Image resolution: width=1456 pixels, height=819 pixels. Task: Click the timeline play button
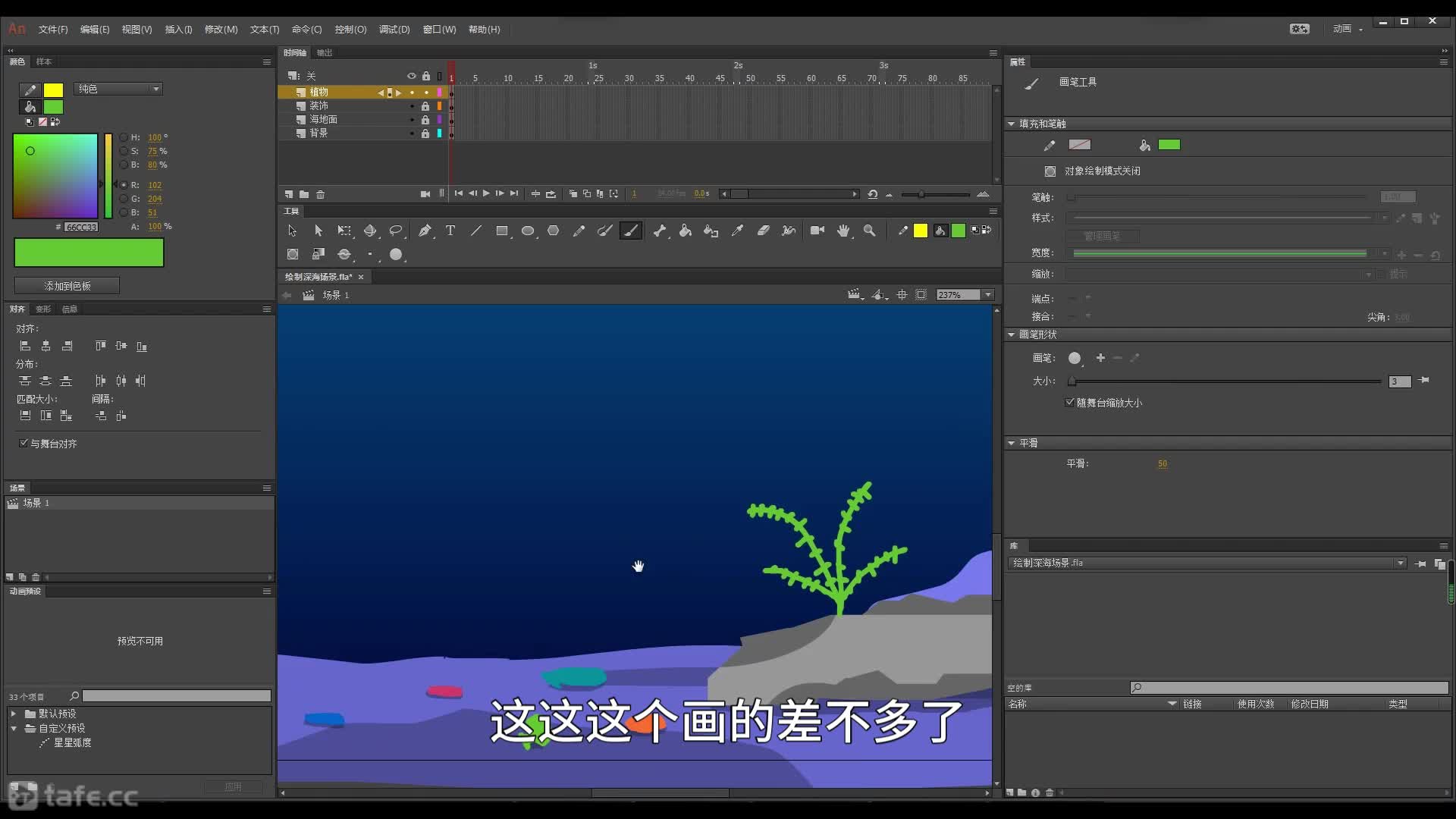tap(486, 193)
